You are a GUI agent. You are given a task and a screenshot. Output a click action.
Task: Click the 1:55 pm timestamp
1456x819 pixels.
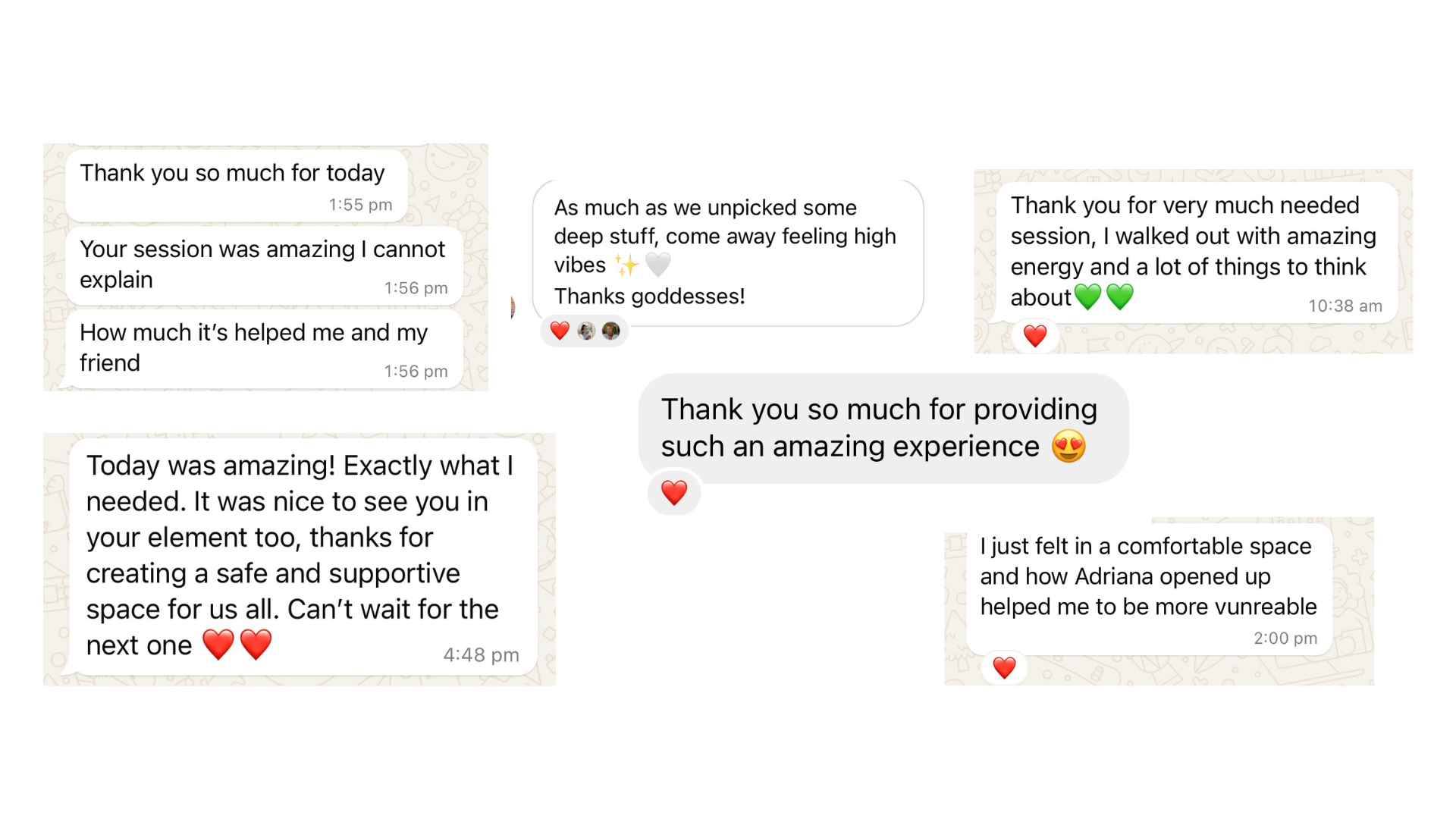[x=360, y=205]
